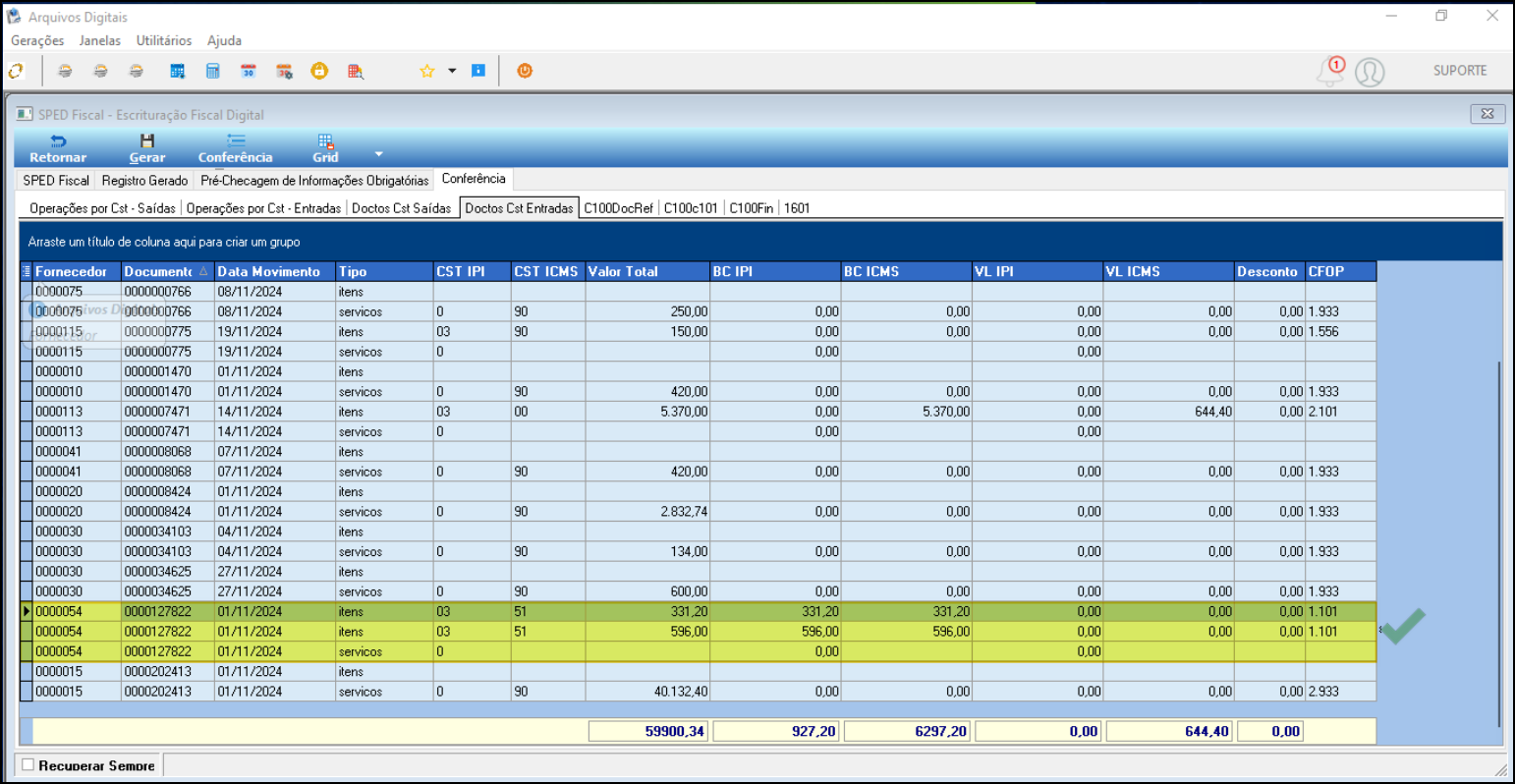Open the blue calendar grid toolbar icon
Viewport: 1515px width, 784px height.
[178, 71]
